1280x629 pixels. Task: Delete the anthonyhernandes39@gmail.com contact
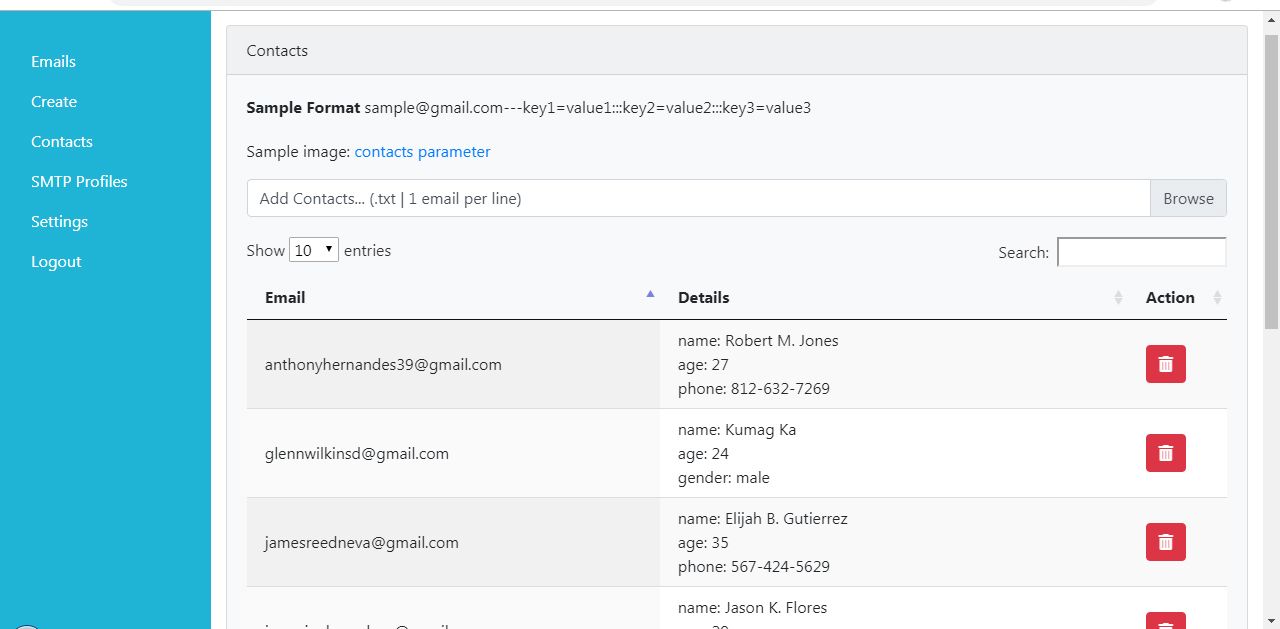click(x=1165, y=364)
